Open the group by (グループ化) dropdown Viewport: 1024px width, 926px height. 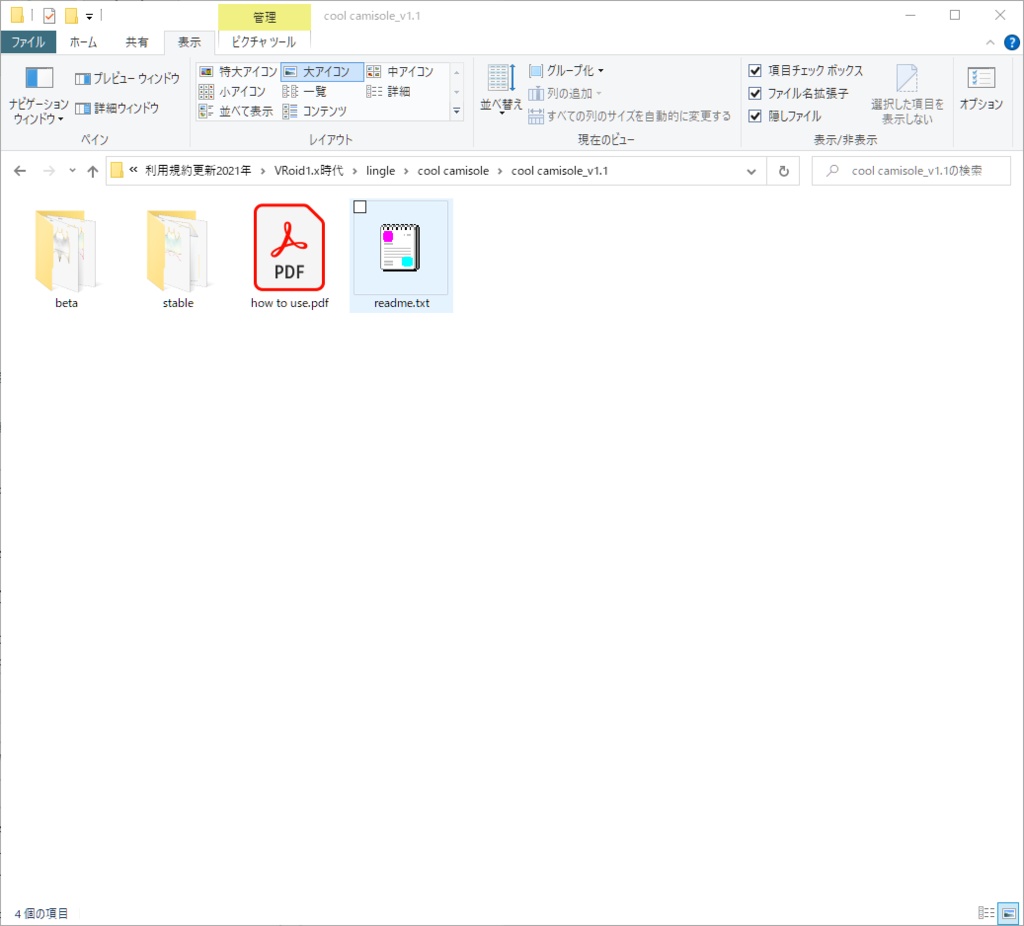(x=566, y=71)
